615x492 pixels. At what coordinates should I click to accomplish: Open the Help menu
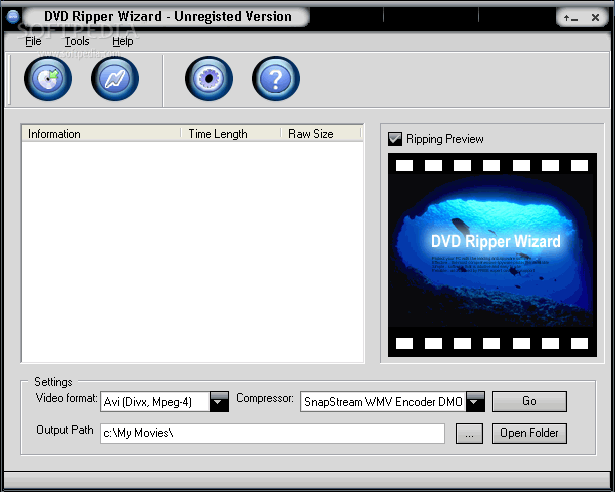pos(123,41)
